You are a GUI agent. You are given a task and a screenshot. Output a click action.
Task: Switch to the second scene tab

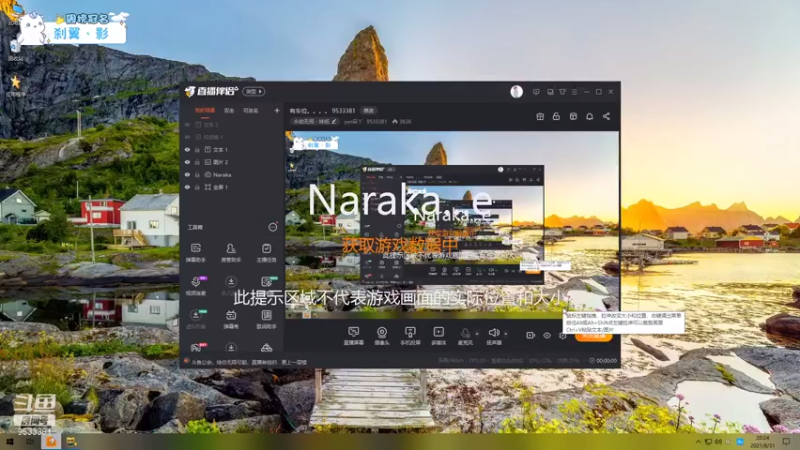coord(229,111)
